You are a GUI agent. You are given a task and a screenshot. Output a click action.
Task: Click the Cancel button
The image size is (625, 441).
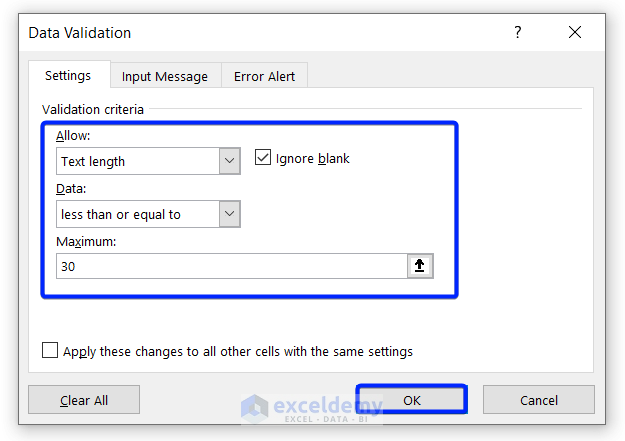click(538, 400)
